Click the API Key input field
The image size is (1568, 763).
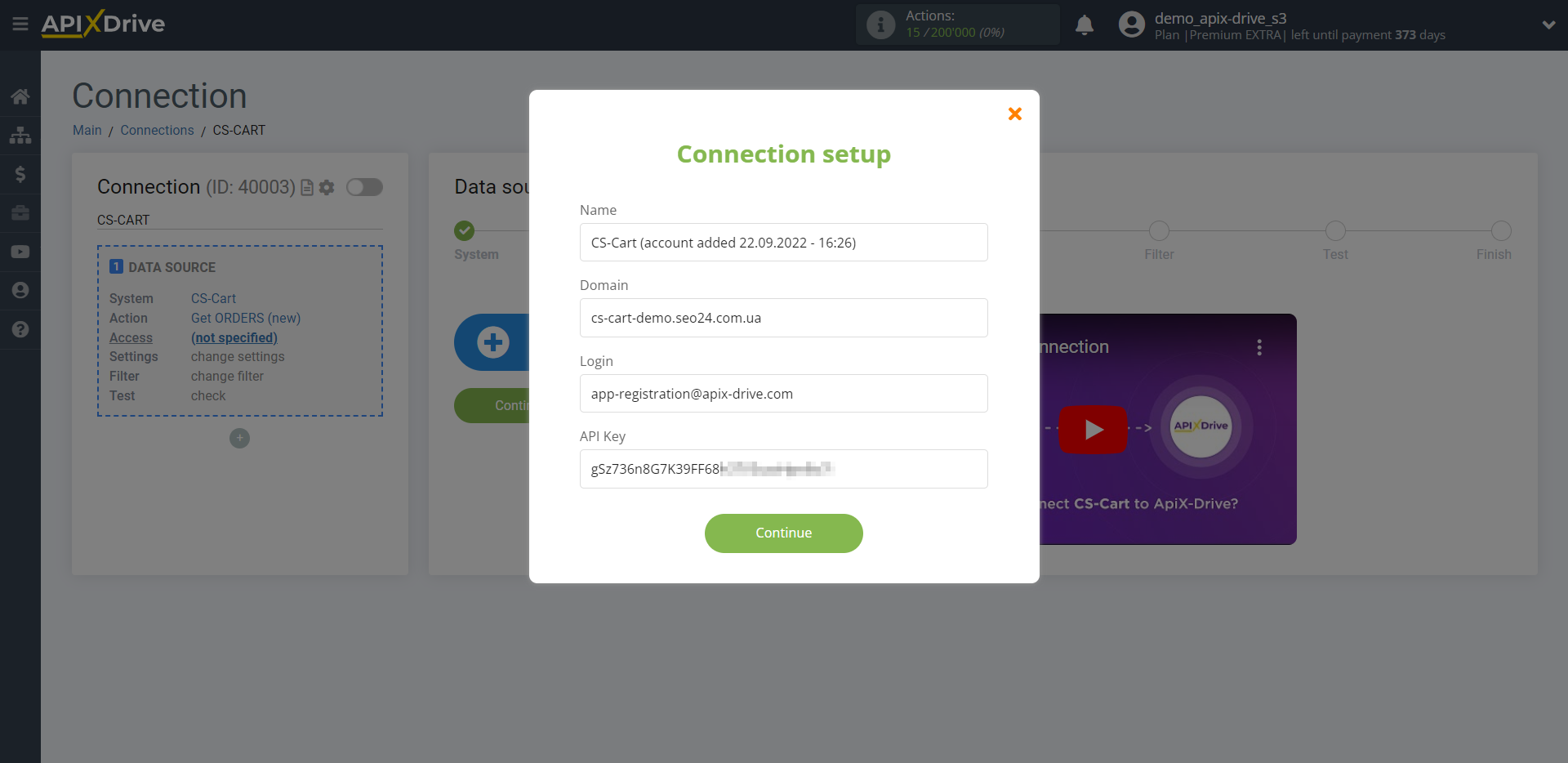(x=784, y=469)
